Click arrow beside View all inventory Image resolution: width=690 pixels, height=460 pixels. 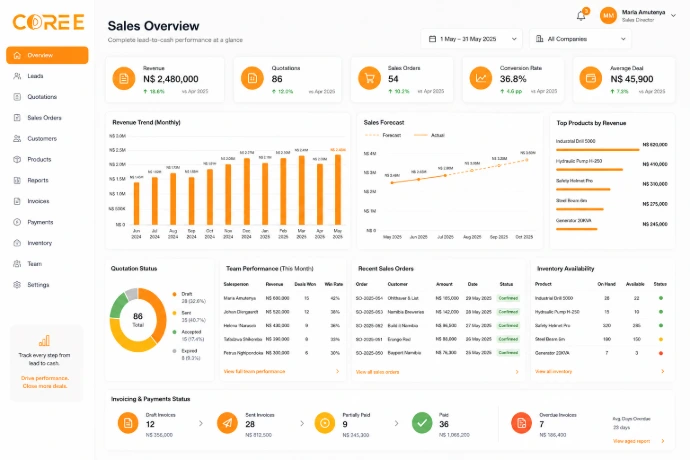tap(663, 372)
